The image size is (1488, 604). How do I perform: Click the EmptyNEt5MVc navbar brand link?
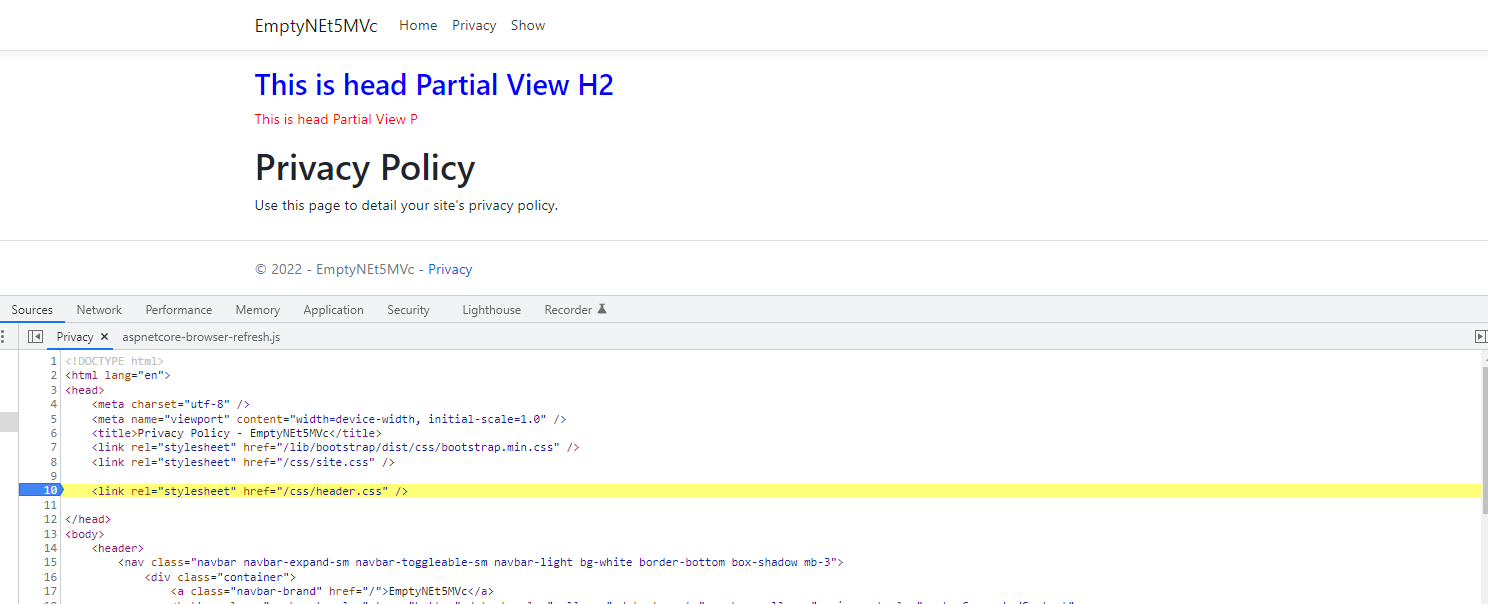316,26
